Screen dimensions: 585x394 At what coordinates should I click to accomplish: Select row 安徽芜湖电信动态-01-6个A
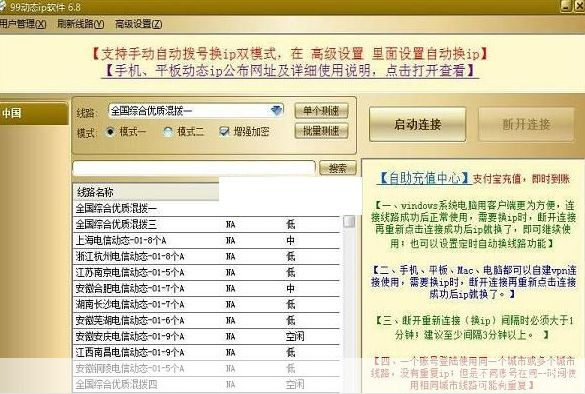(x=206, y=320)
